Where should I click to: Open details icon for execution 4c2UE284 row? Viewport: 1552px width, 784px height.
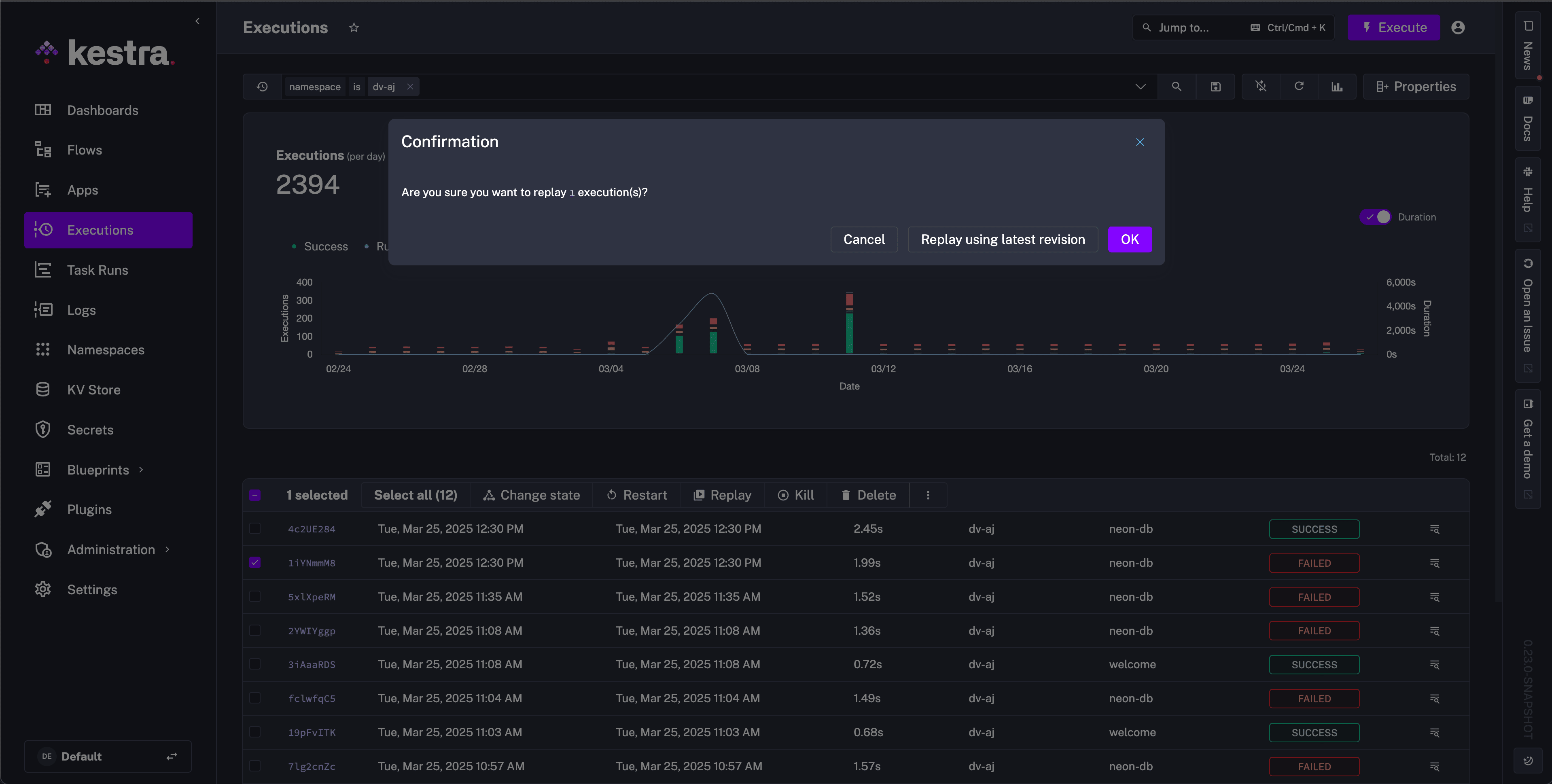tap(1435, 529)
